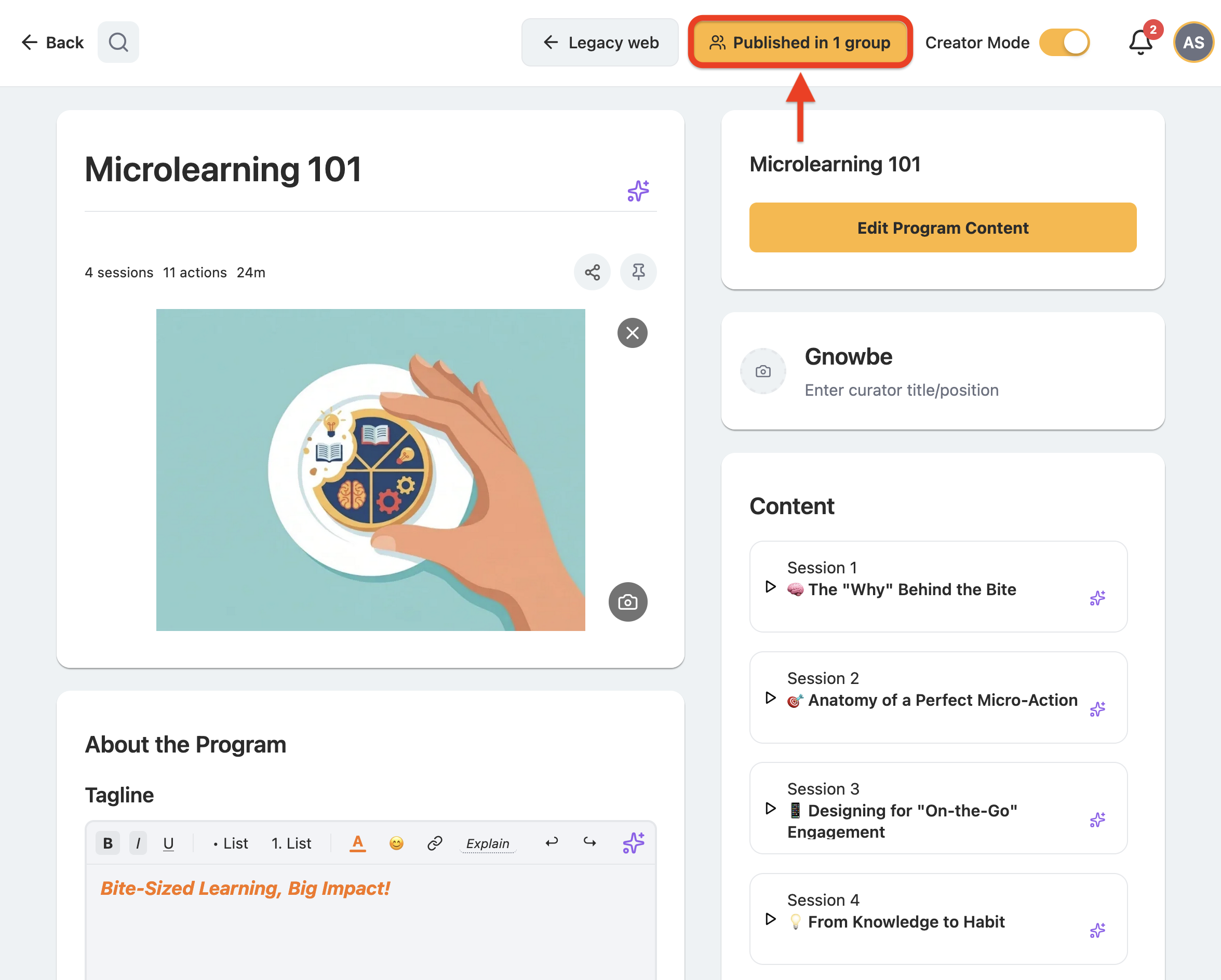The image size is (1221, 980).
Task: Pin the program with the pin icon
Action: tap(638, 273)
